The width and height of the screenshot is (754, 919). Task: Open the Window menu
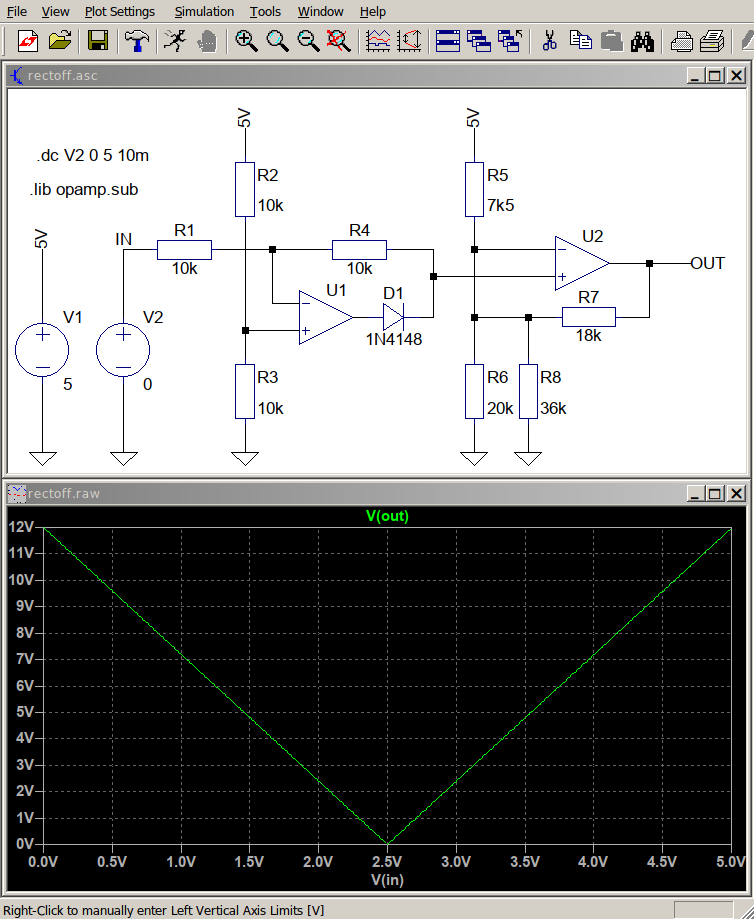(320, 11)
